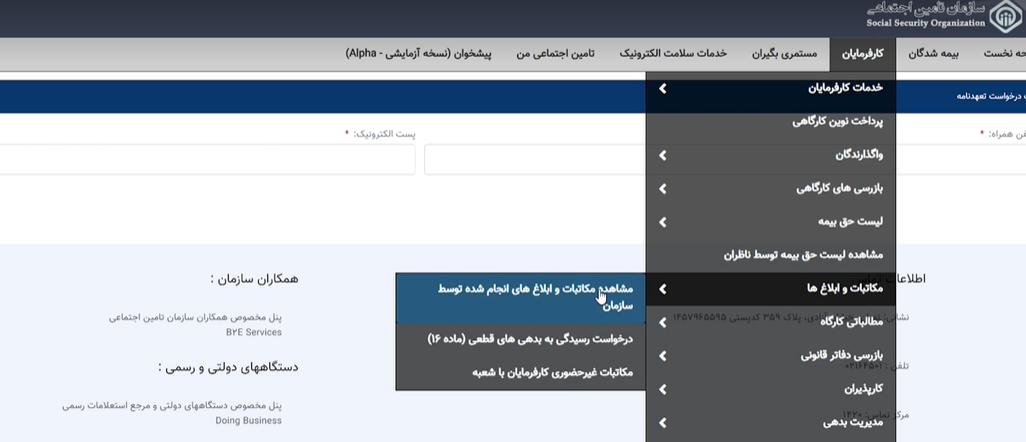
Task: Select مشاهده لیست حق بیمه توسط ناظران
Action: click(771, 255)
